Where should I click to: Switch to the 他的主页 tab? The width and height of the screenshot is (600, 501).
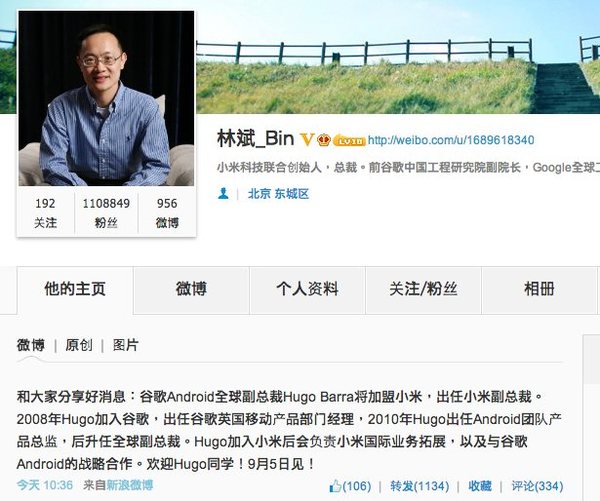click(x=75, y=290)
